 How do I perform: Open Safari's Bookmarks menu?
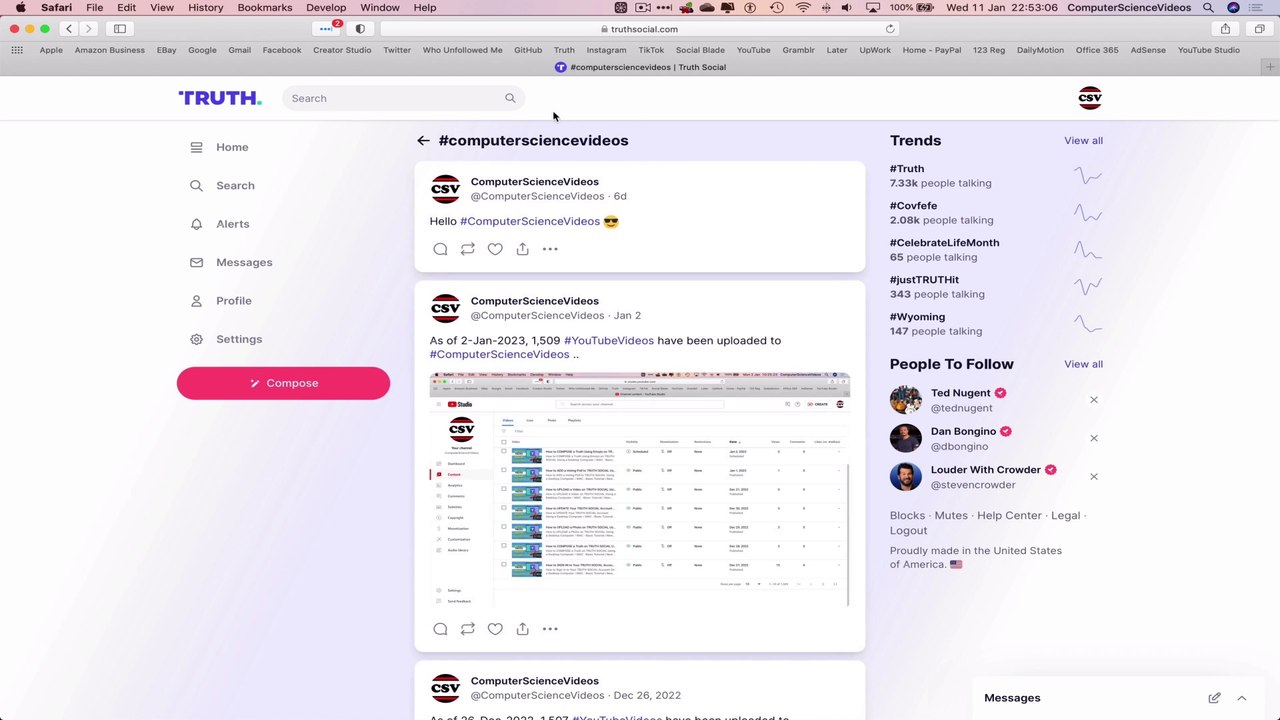coord(265,8)
